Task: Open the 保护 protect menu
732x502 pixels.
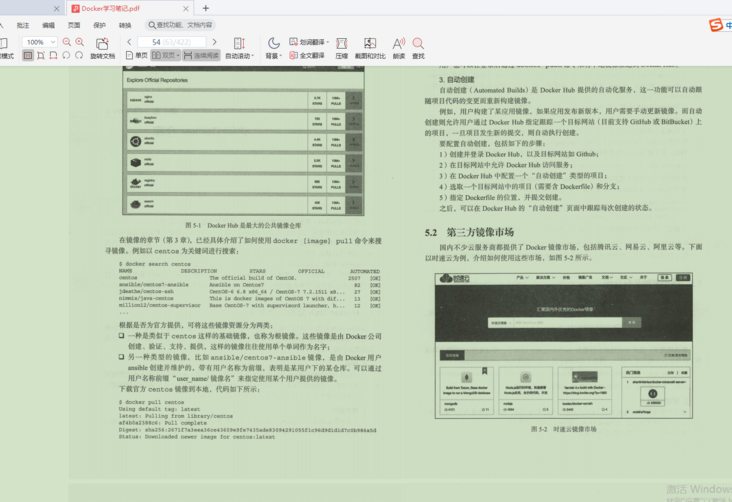Action: pos(99,25)
